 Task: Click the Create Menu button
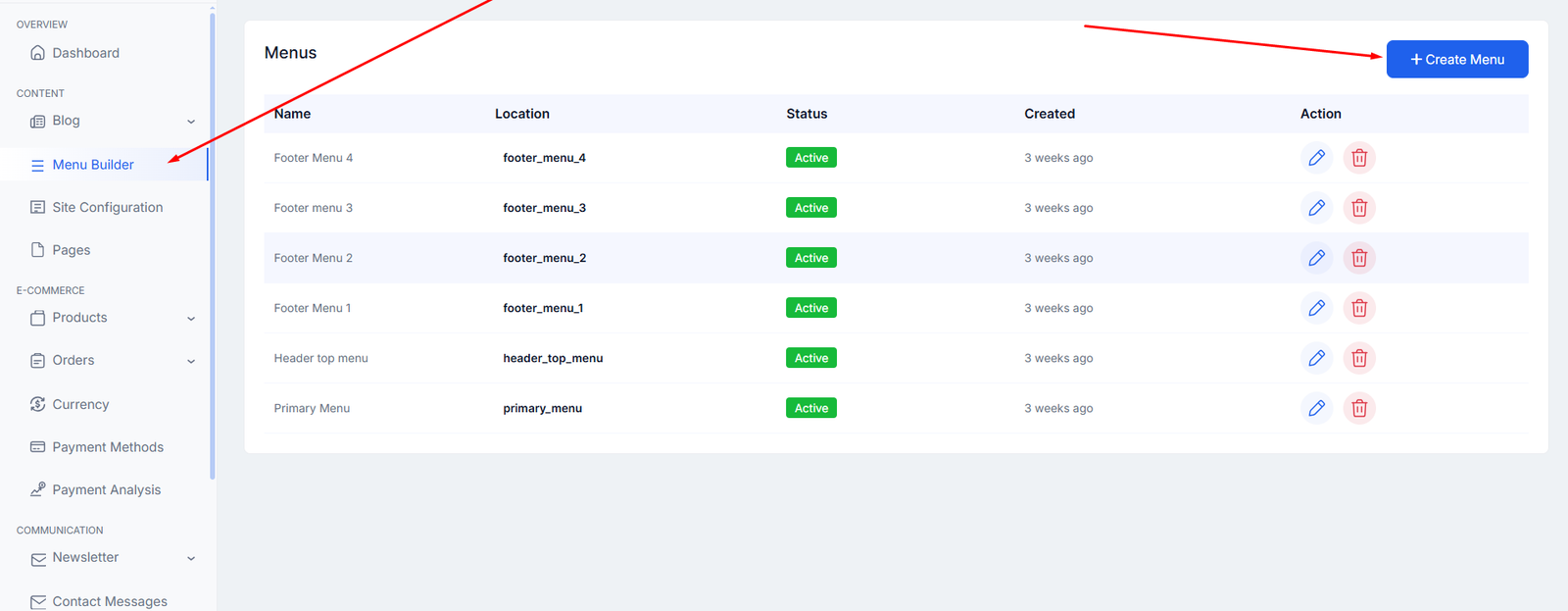1457,59
